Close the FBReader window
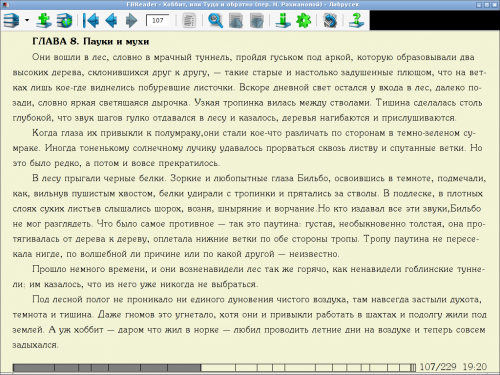This screenshot has height=375, width=500. [494, 5]
